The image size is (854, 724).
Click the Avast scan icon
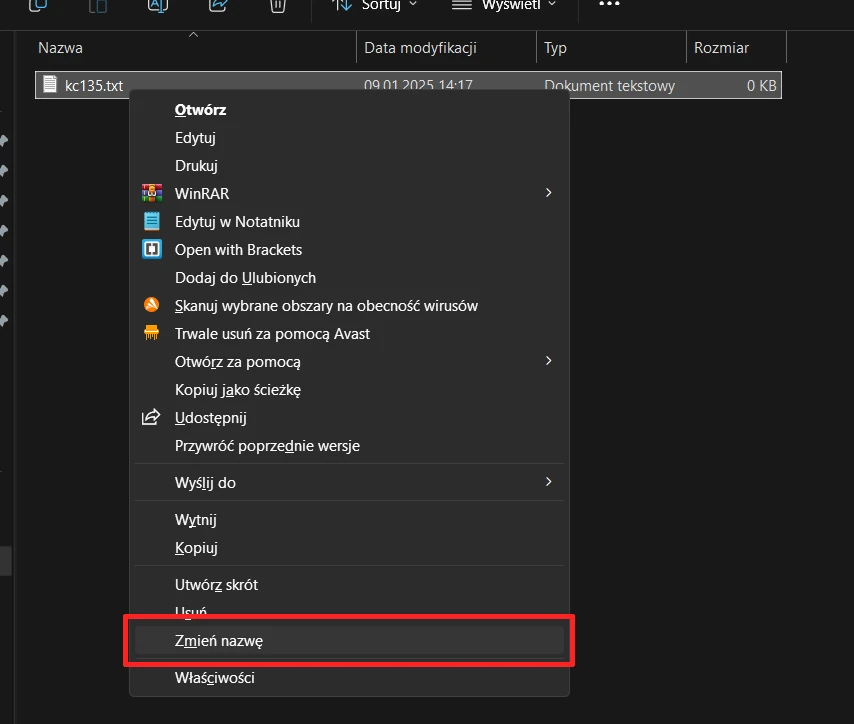(x=151, y=305)
